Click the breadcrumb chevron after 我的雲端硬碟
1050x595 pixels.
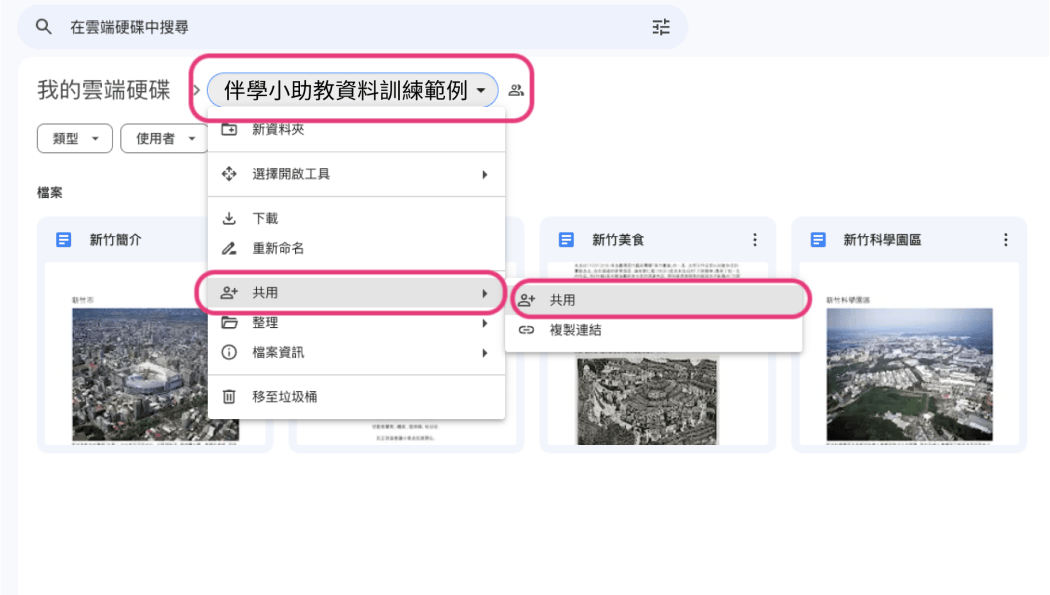point(197,90)
